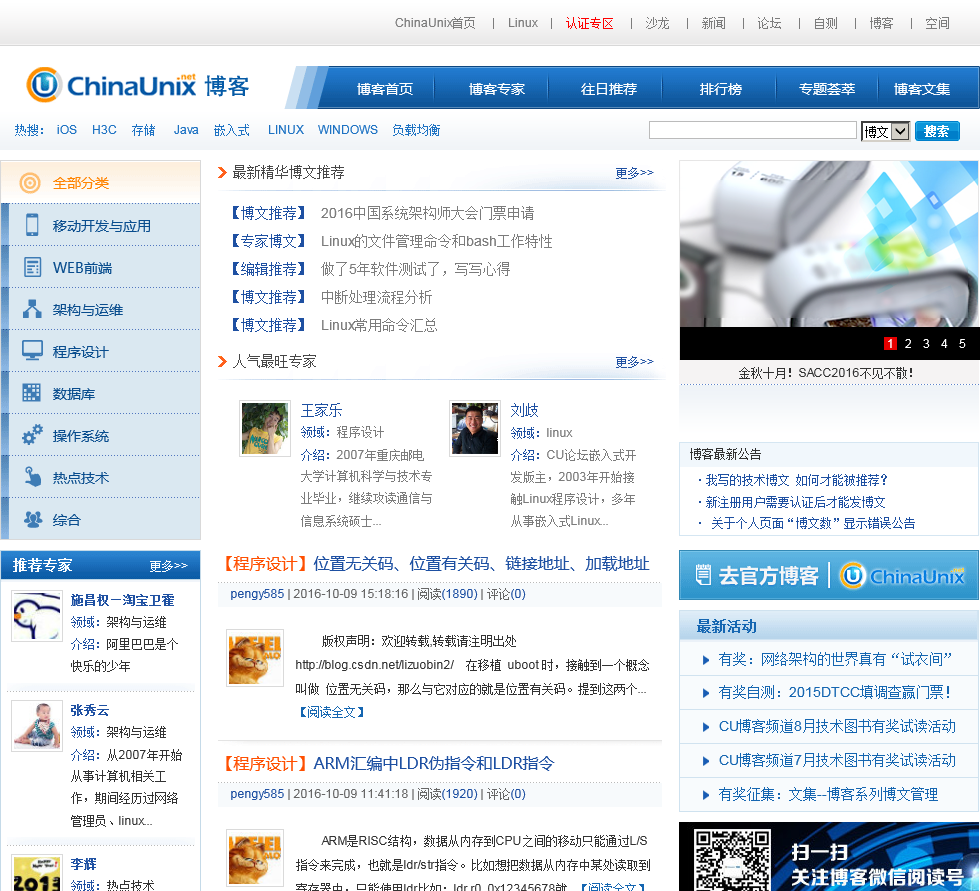Open 施昌权—淘宝卫霍's avatar image
Image resolution: width=980 pixels, height=891 pixels.
37,617
